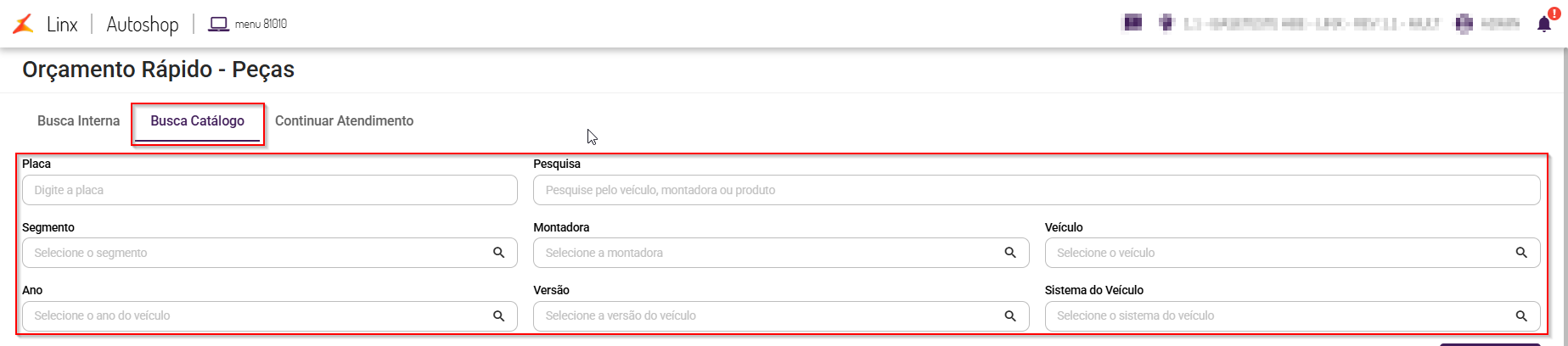Image resolution: width=1568 pixels, height=346 pixels.
Task: Click the Veículo search magnifier icon
Action: (1521, 253)
